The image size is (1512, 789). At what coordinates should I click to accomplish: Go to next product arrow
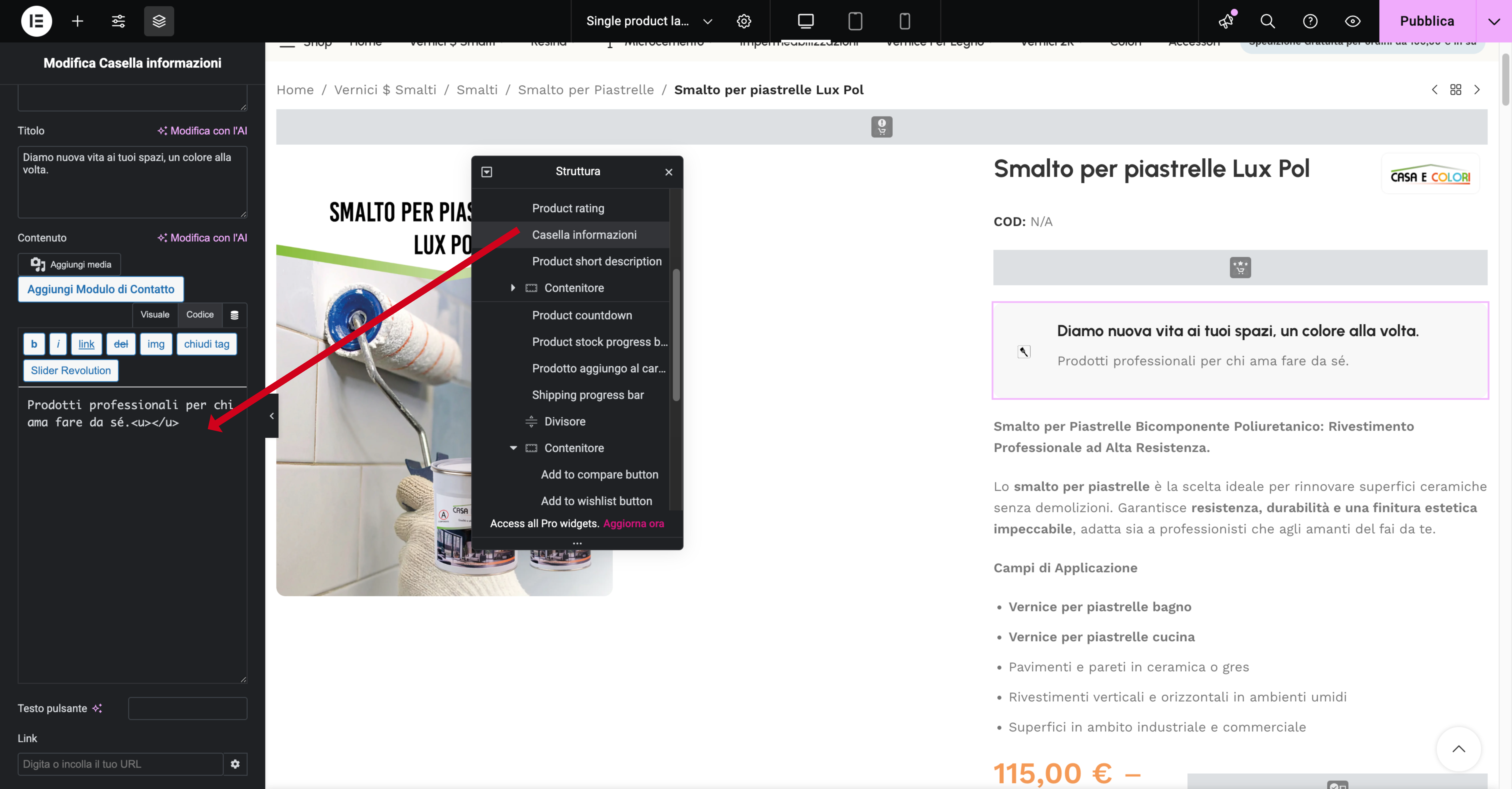(1477, 90)
